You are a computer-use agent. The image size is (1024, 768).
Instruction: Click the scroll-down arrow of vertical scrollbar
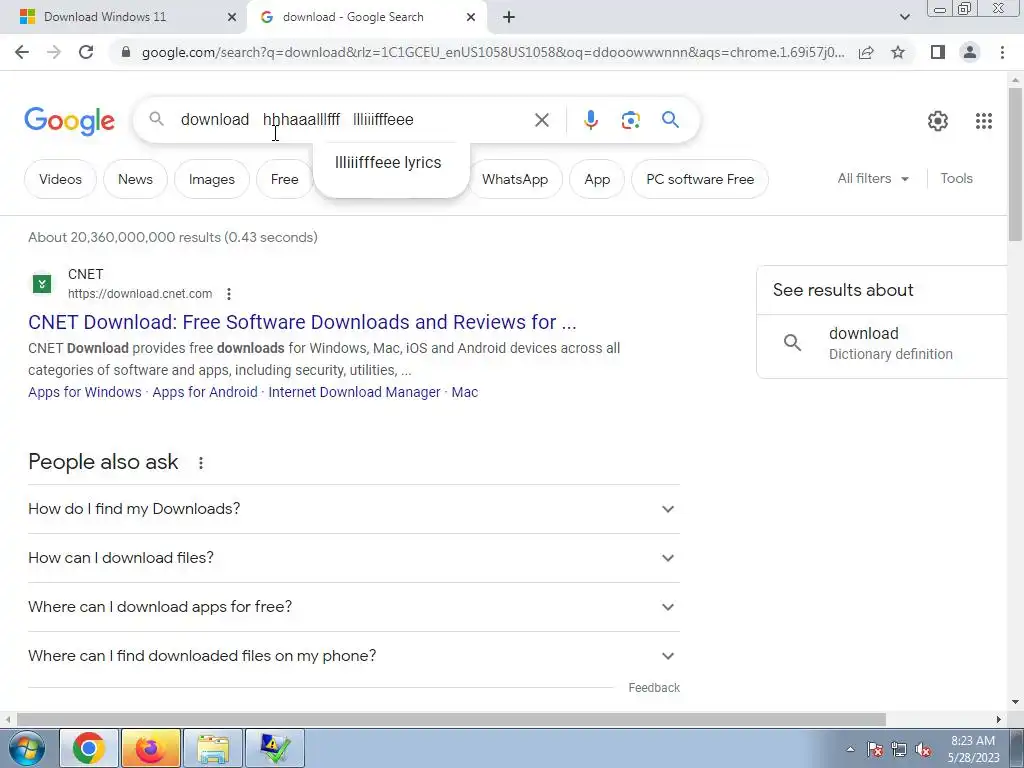1016,703
